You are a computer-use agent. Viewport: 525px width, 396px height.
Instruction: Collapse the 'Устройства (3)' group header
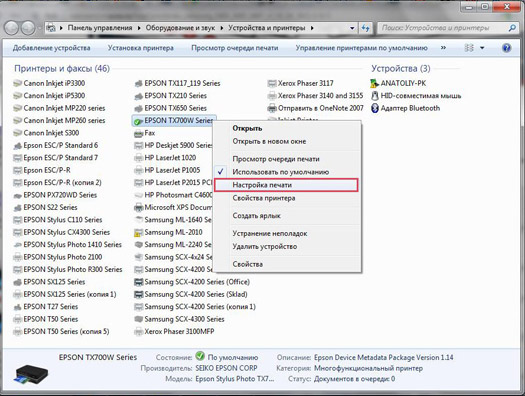tap(401, 69)
